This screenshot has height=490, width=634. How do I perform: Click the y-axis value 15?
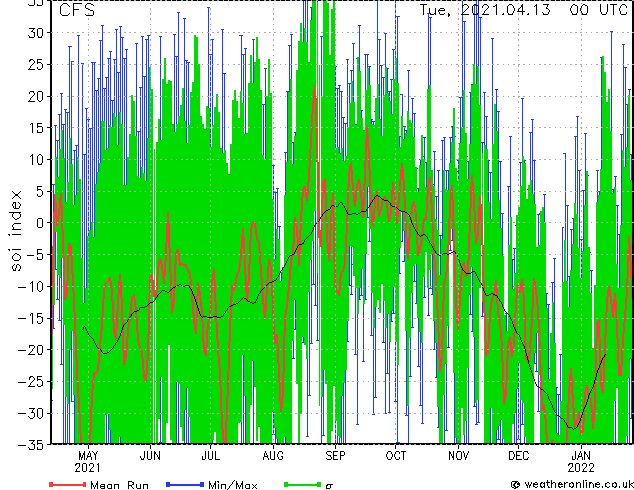35,128
